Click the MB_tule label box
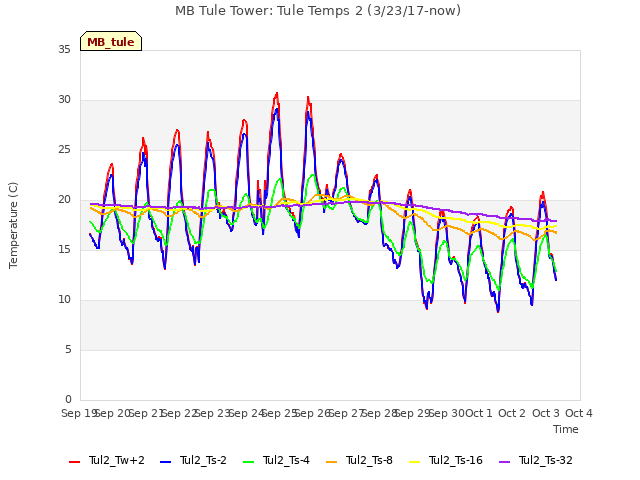The width and height of the screenshot is (640, 480). (111, 41)
